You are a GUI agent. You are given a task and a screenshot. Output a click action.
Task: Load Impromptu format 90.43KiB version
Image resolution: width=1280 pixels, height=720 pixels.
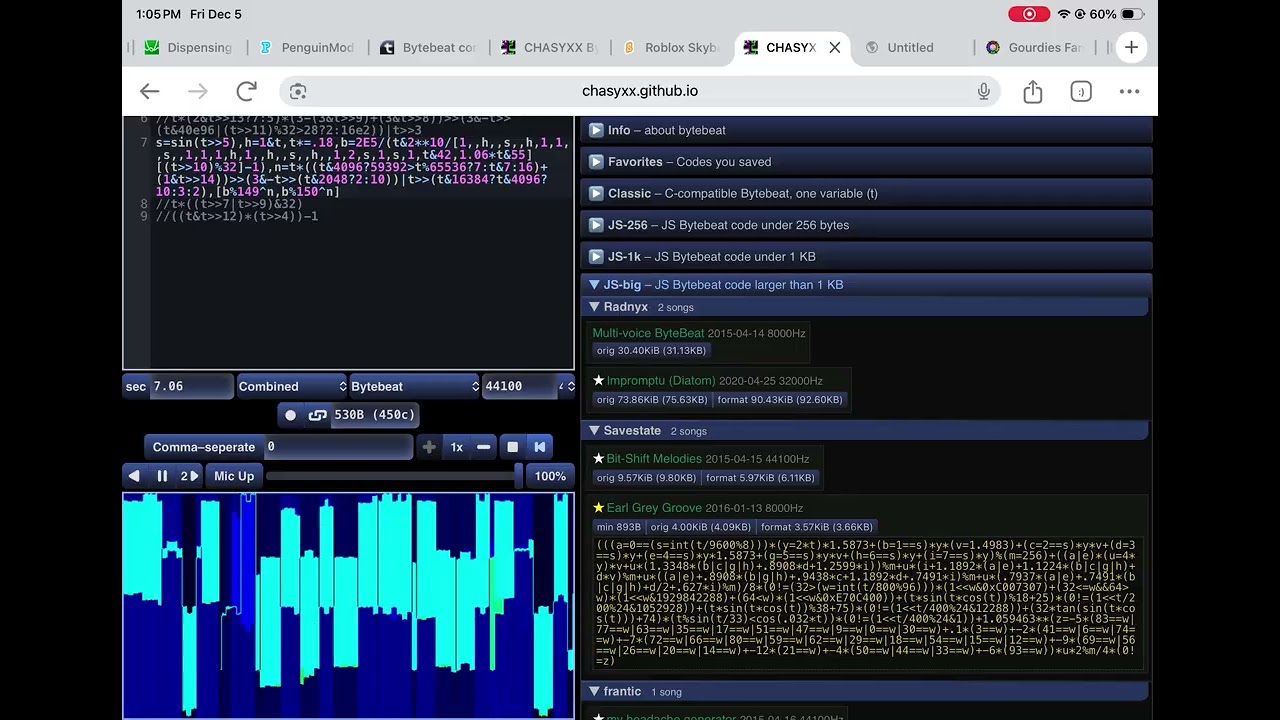pos(780,400)
